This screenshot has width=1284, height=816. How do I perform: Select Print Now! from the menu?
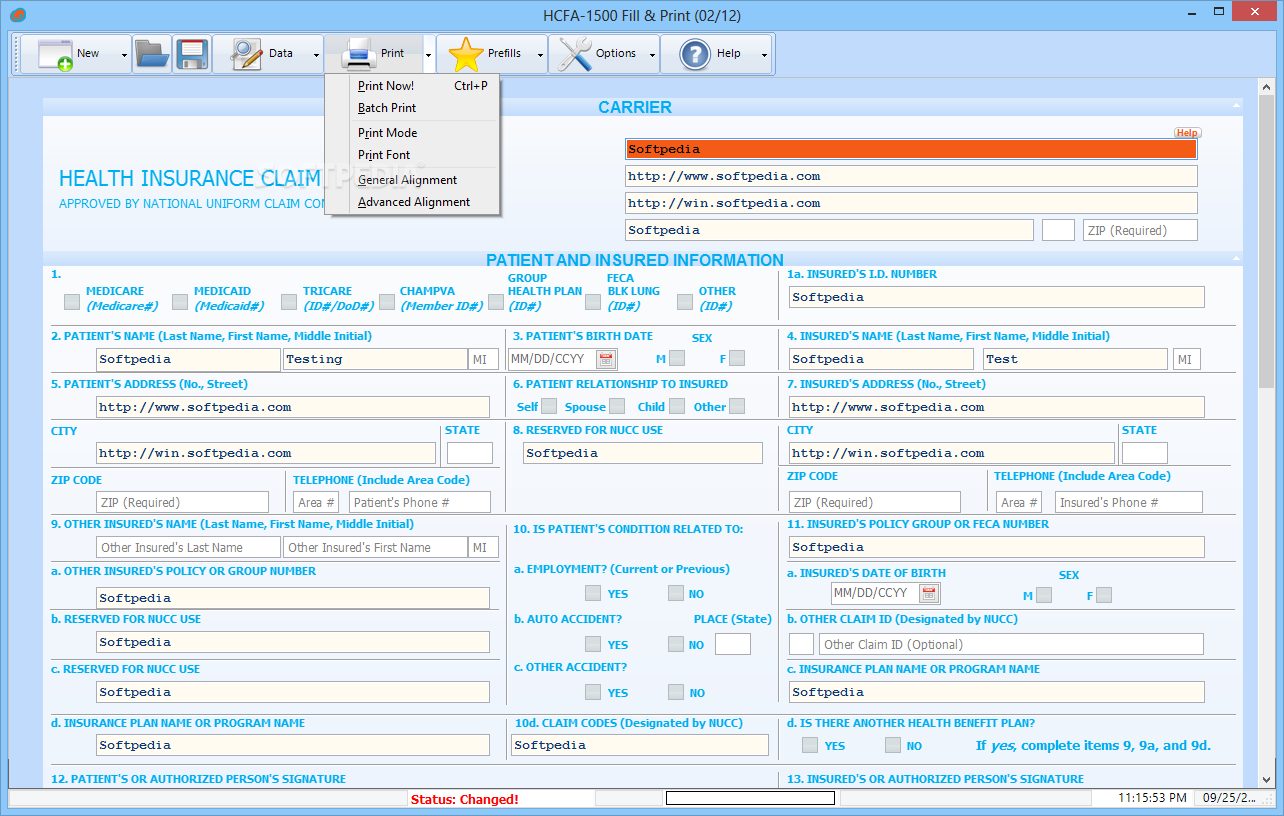point(412,86)
